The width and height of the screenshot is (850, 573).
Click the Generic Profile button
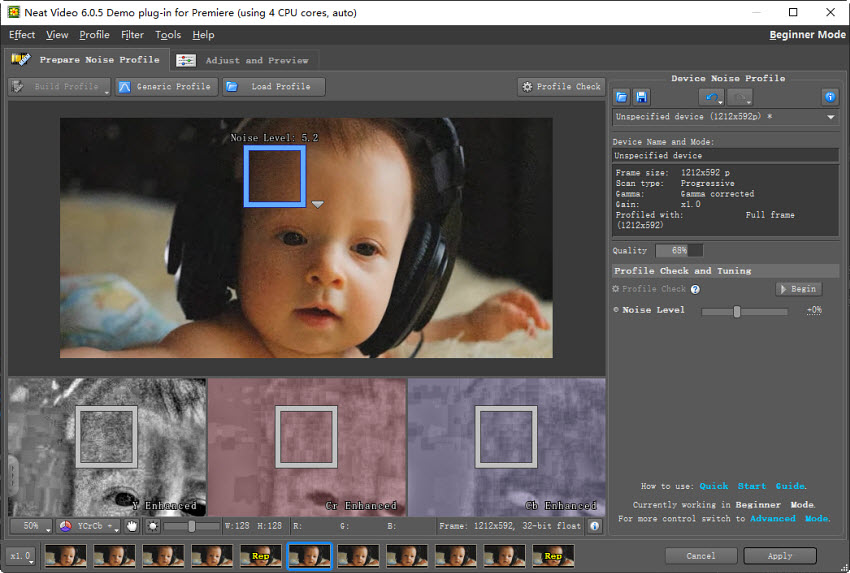166,87
